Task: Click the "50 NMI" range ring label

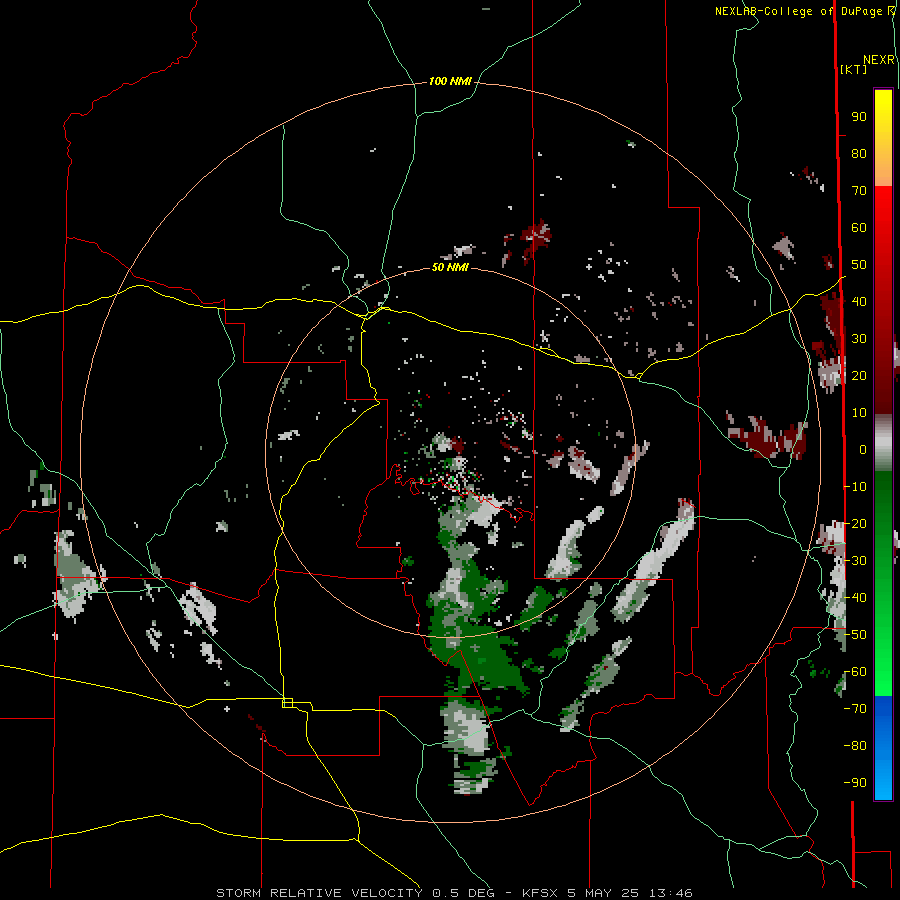Action: pos(450,267)
